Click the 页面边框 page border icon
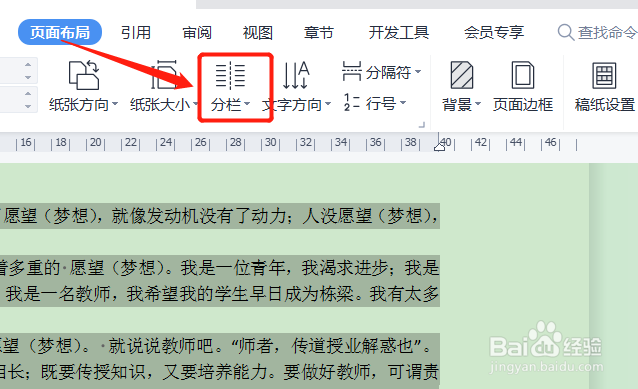Image resolution: width=638 pixels, height=389 pixels. point(523,75)
